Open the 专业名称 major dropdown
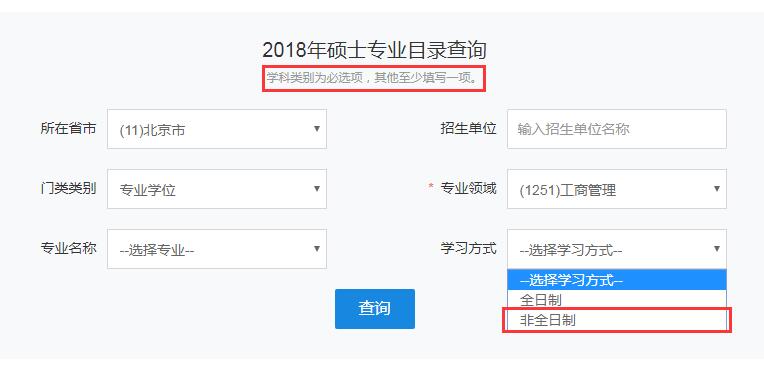 click(217, 249)
